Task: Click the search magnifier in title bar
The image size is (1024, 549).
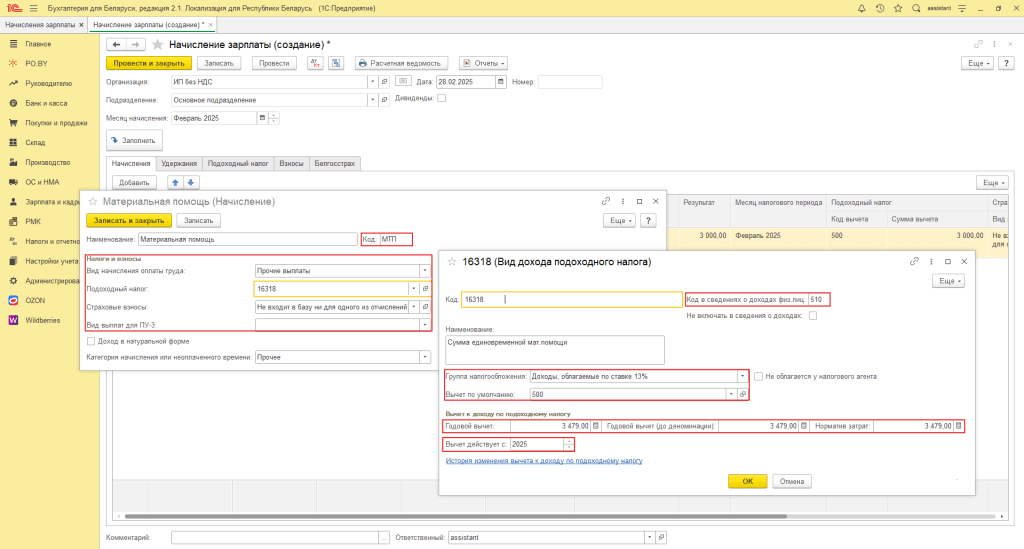Action: point(916,8)
